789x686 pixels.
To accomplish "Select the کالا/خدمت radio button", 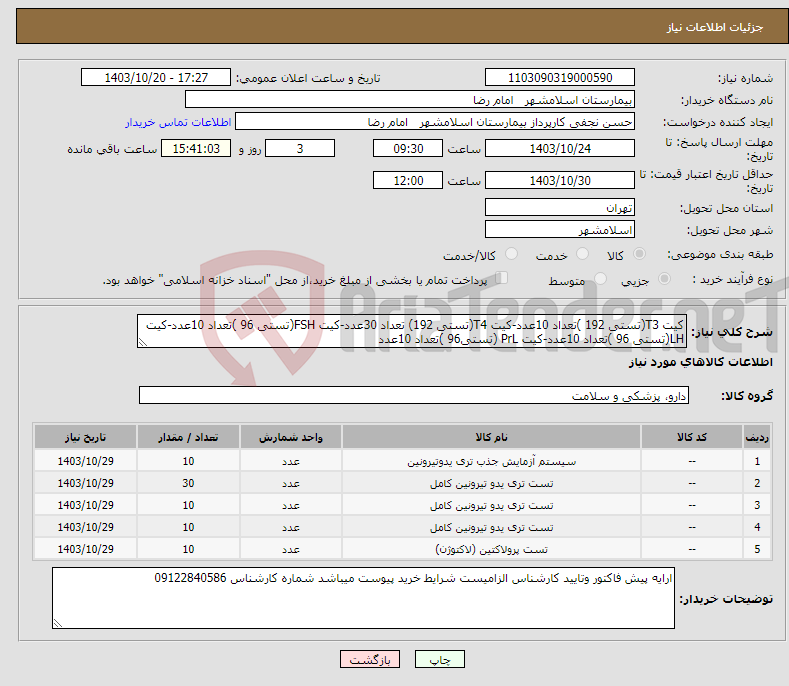I will (511, 254).
